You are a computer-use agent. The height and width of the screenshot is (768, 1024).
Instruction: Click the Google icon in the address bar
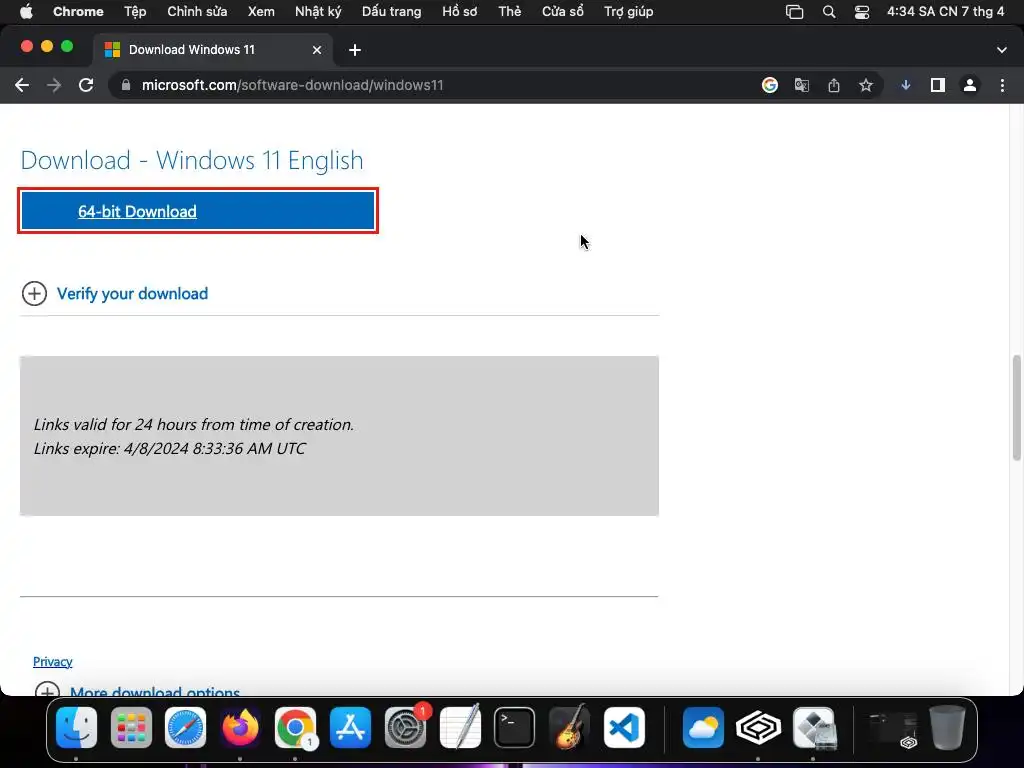[x=770, y=85]
